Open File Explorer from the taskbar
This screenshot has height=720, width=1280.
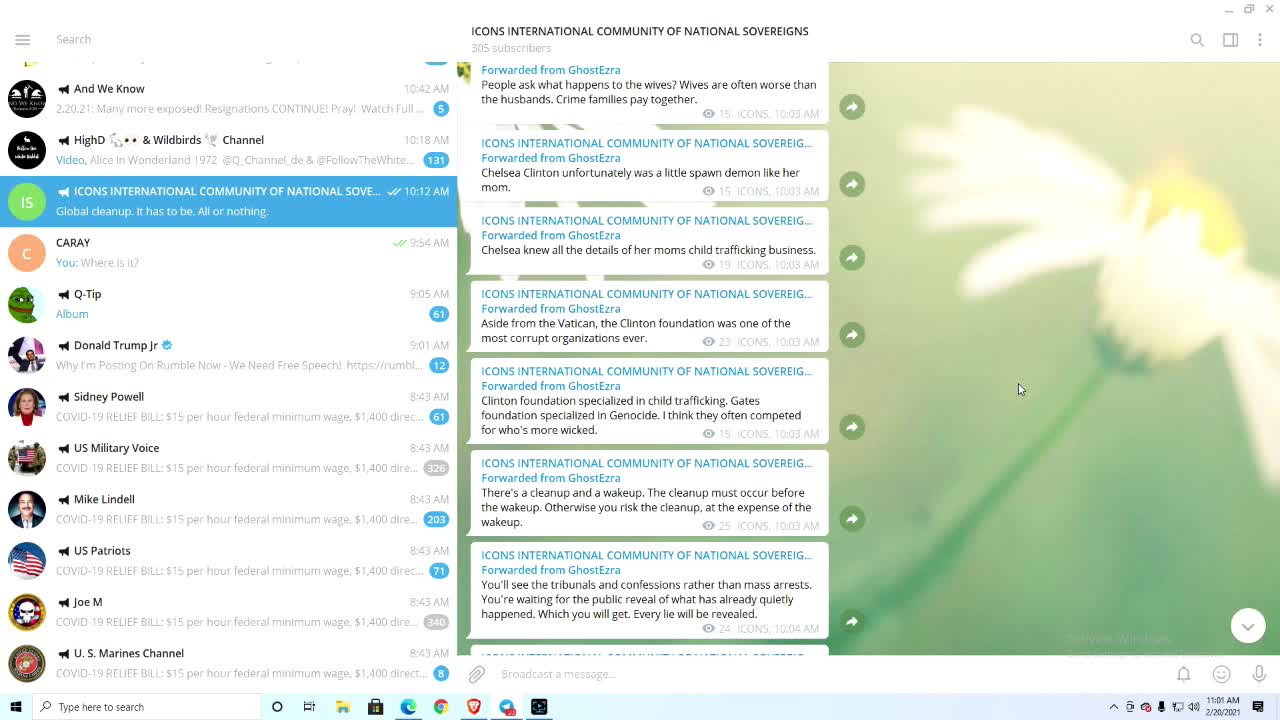pos(342,707)
